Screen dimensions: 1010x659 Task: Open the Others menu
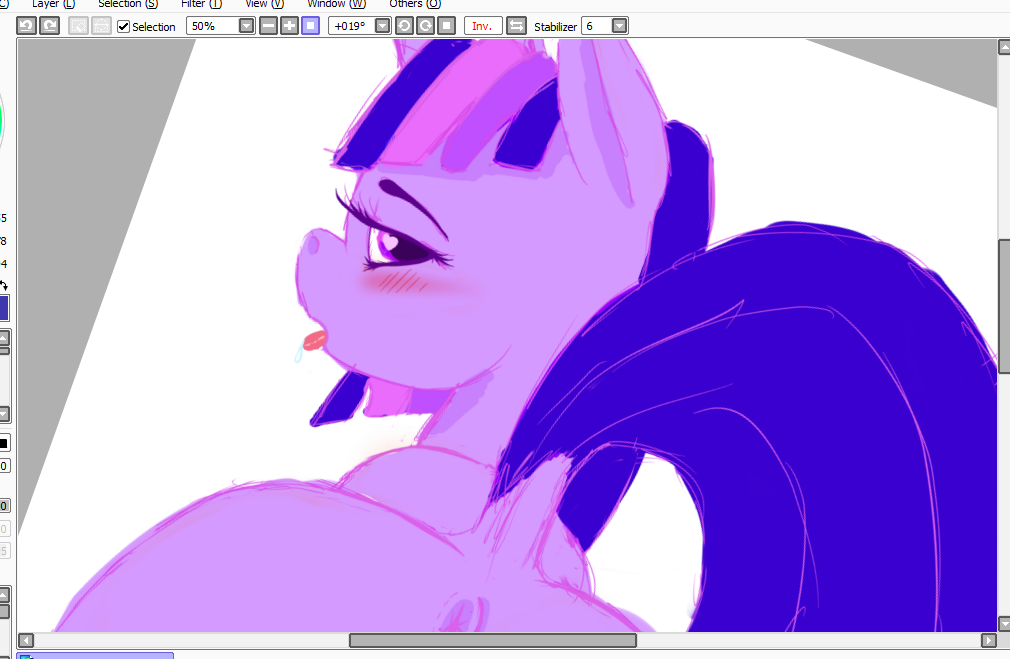(415, 4)
